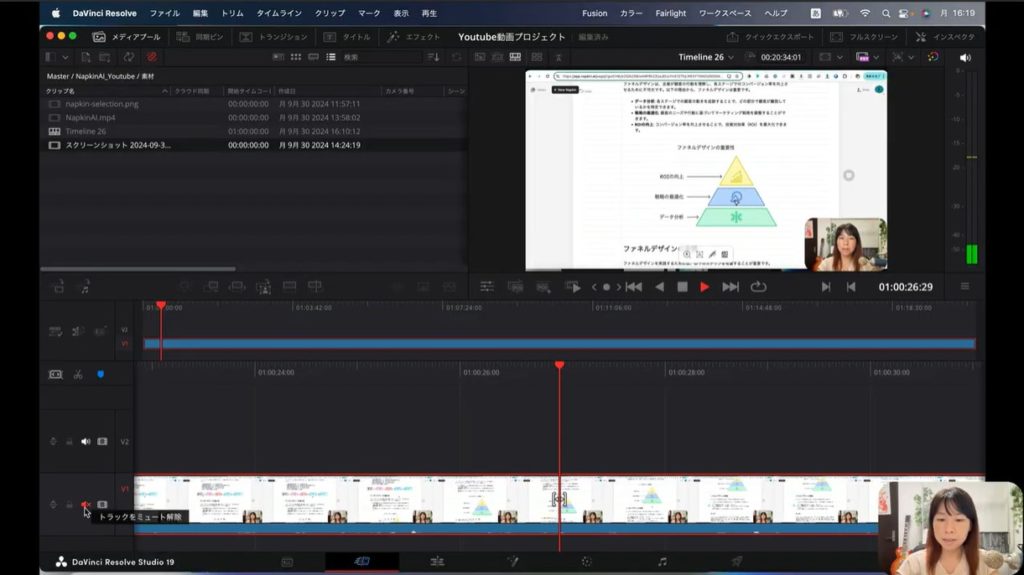Open the timeline options menu beside timecode

click(x=965, y=287)
